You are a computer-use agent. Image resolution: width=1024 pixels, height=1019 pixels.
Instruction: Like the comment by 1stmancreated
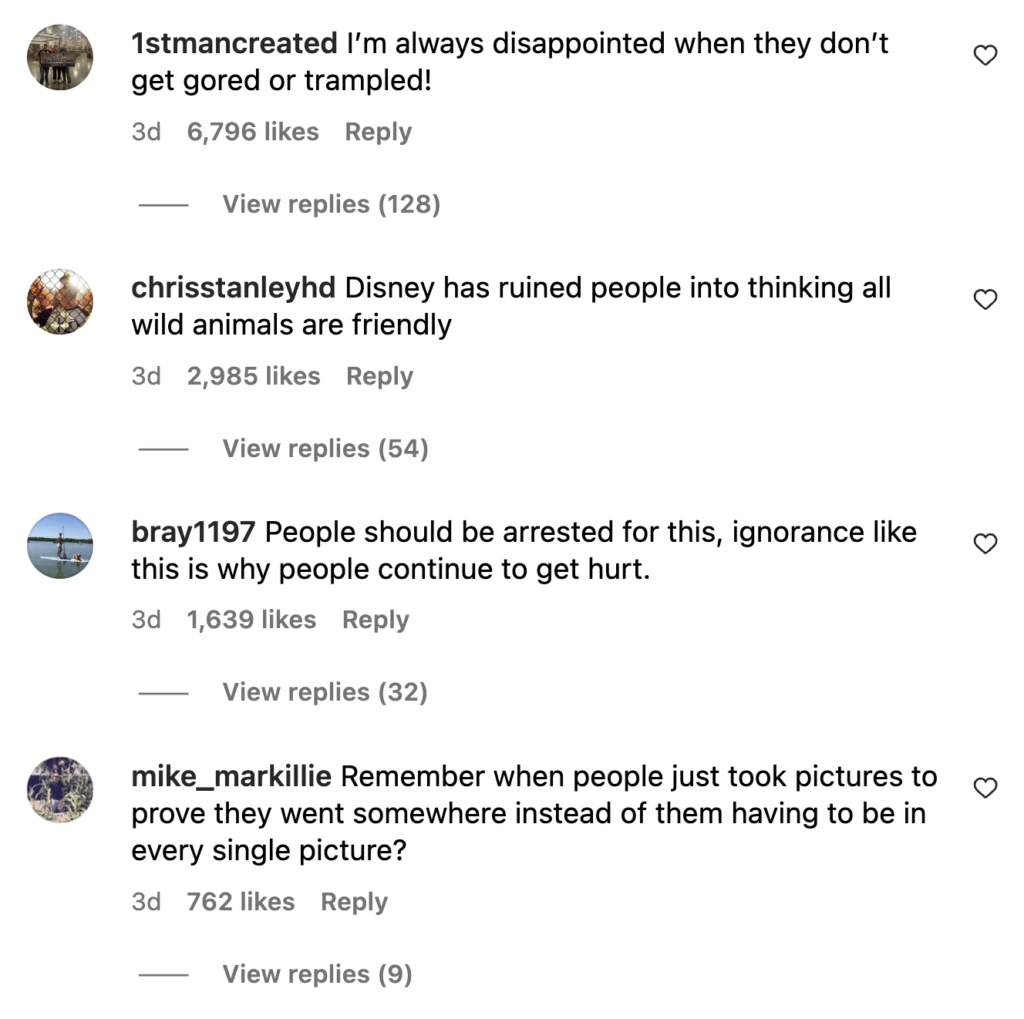(x=985, y=56)
